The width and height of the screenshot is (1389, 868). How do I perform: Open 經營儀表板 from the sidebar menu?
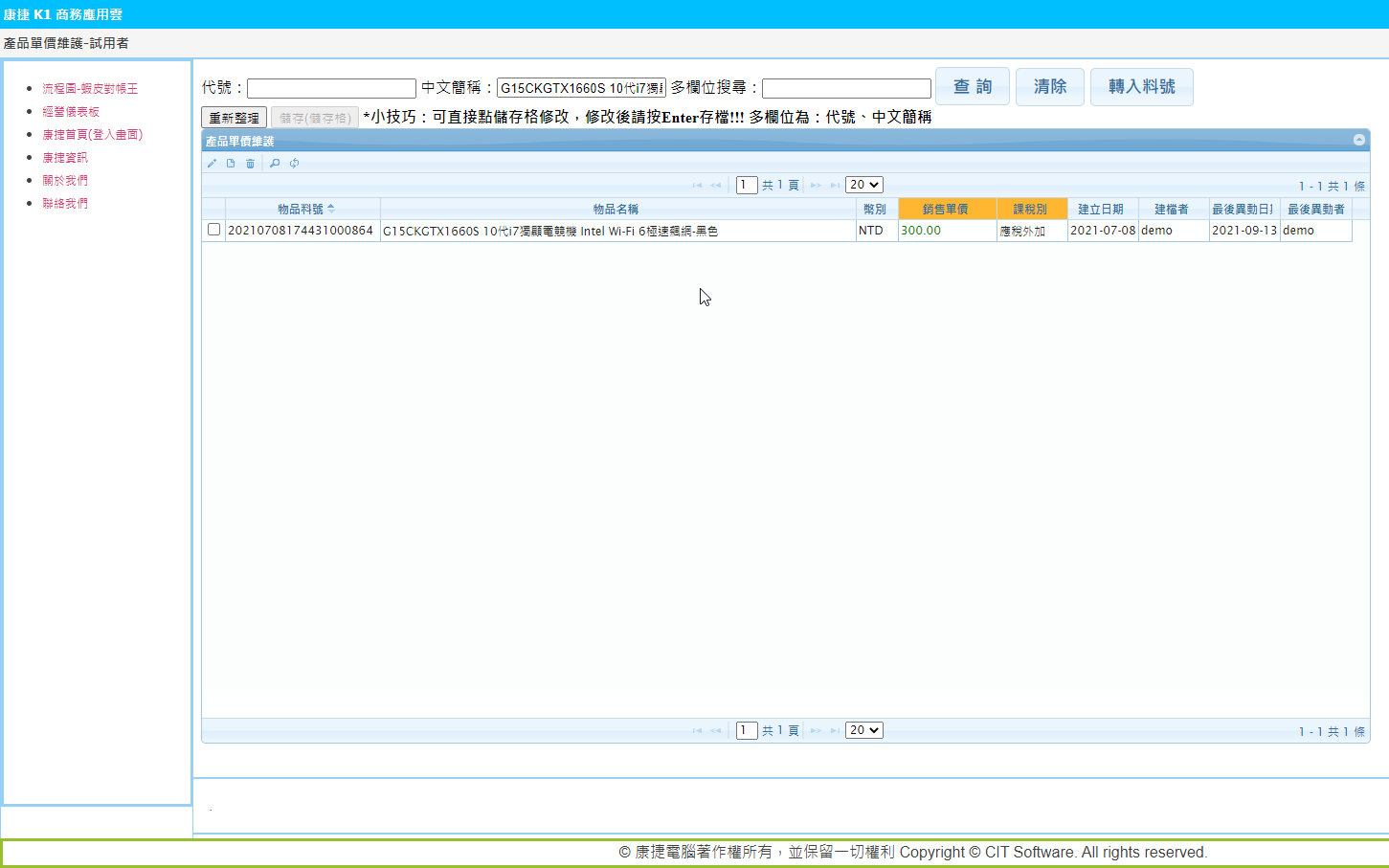click(71, 112)
